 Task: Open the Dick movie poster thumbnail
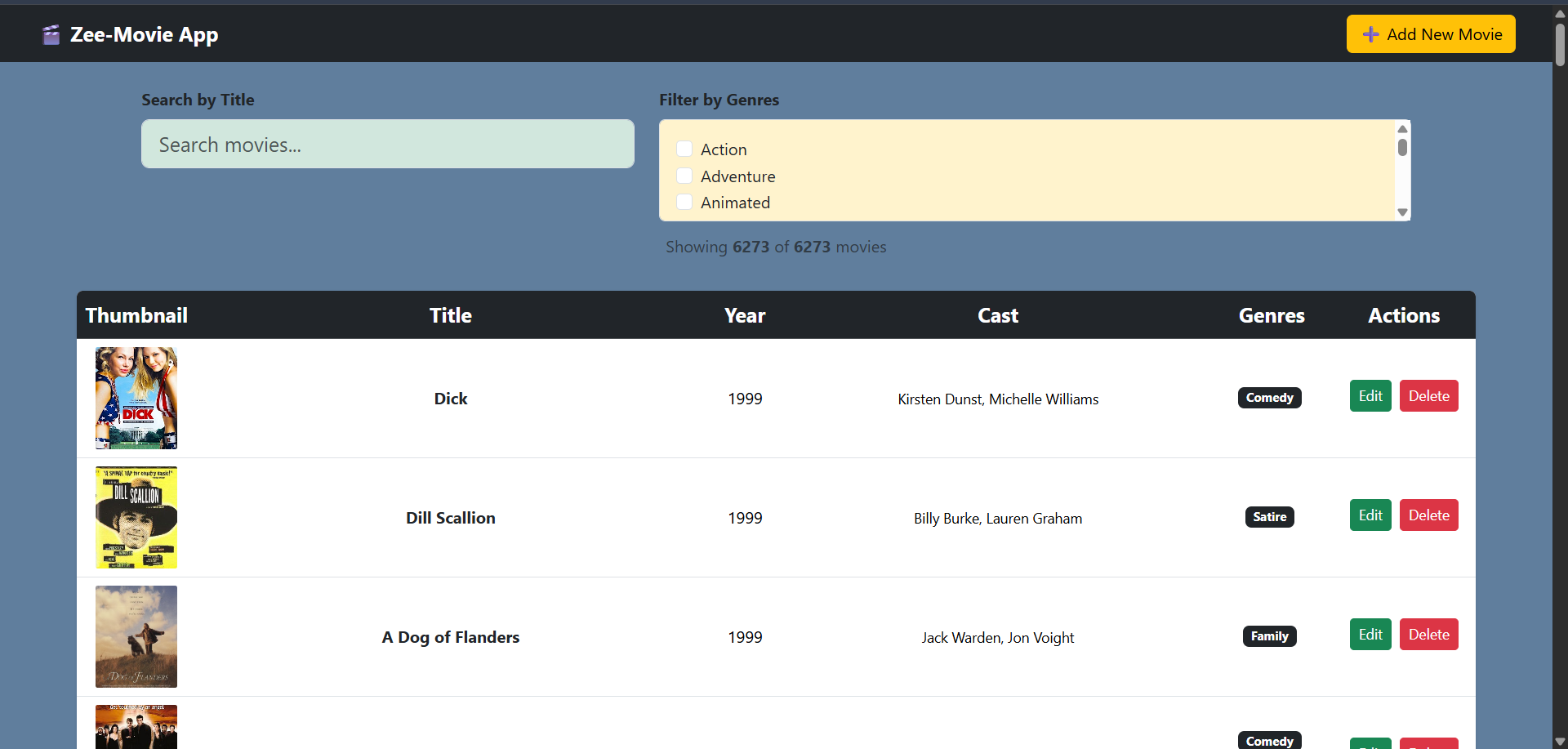click(x=136, y=399)
